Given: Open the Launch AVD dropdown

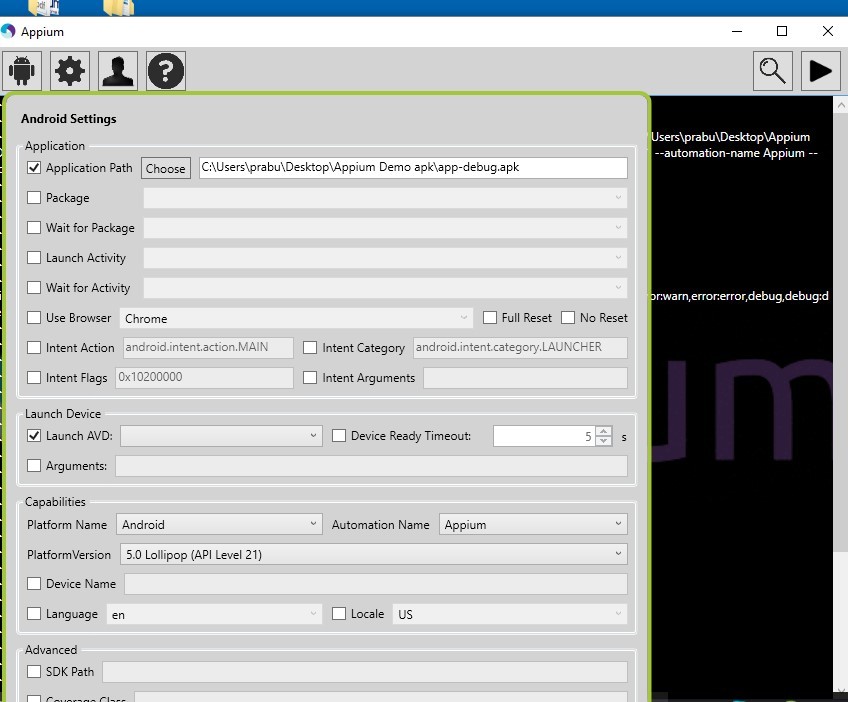Looking at the screenshot, I should click(x=221, y=436).
